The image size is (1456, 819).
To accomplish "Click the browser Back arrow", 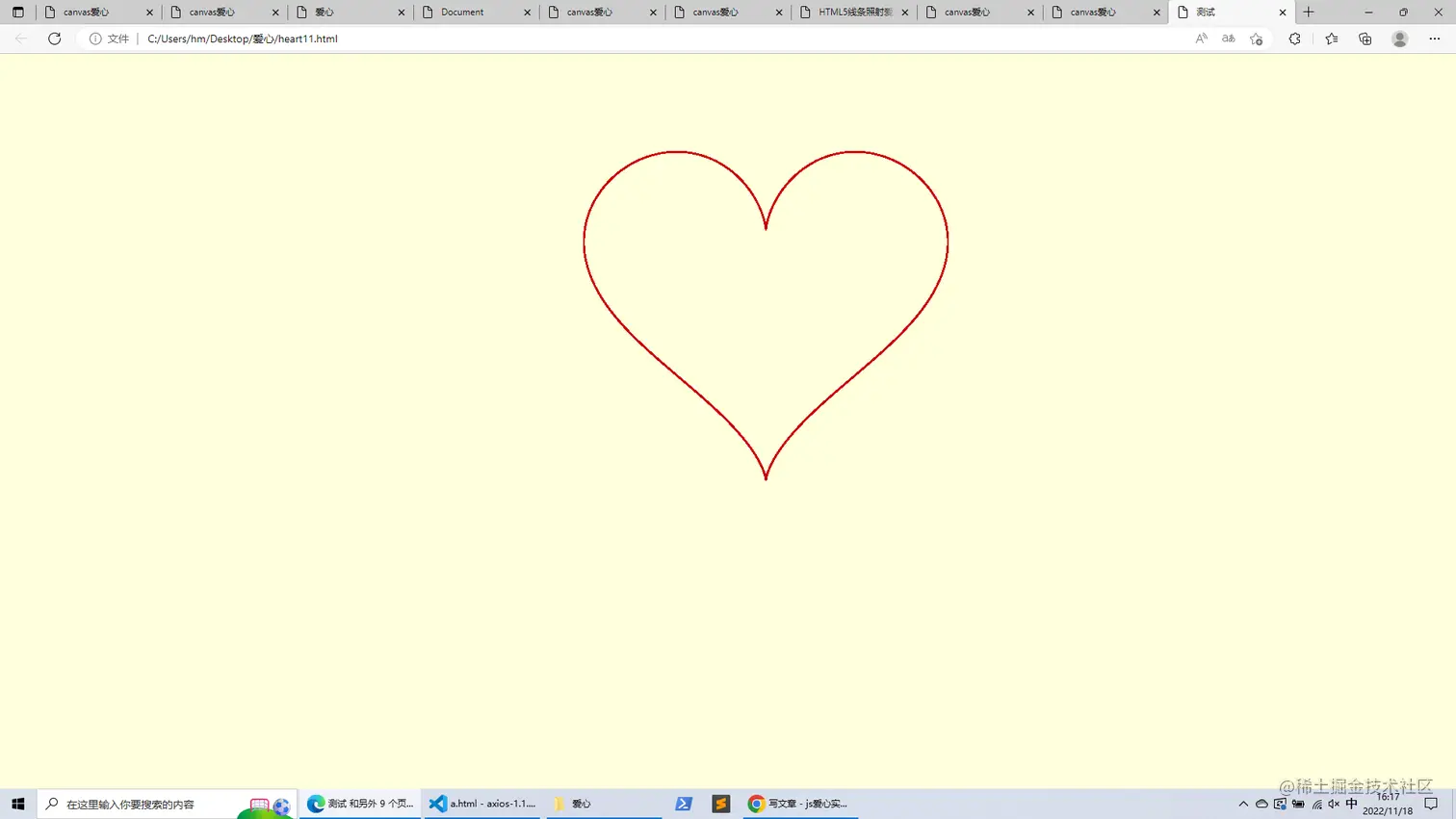I will point(21,38).
